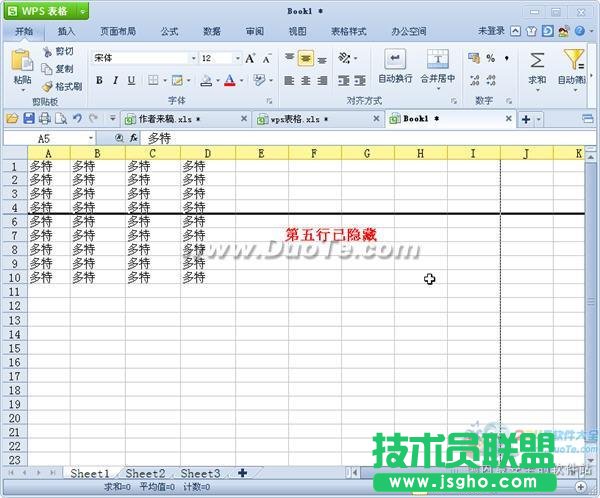Apply the red font color
This screenshot has height=498, width=600.
(x=230, y=80)
